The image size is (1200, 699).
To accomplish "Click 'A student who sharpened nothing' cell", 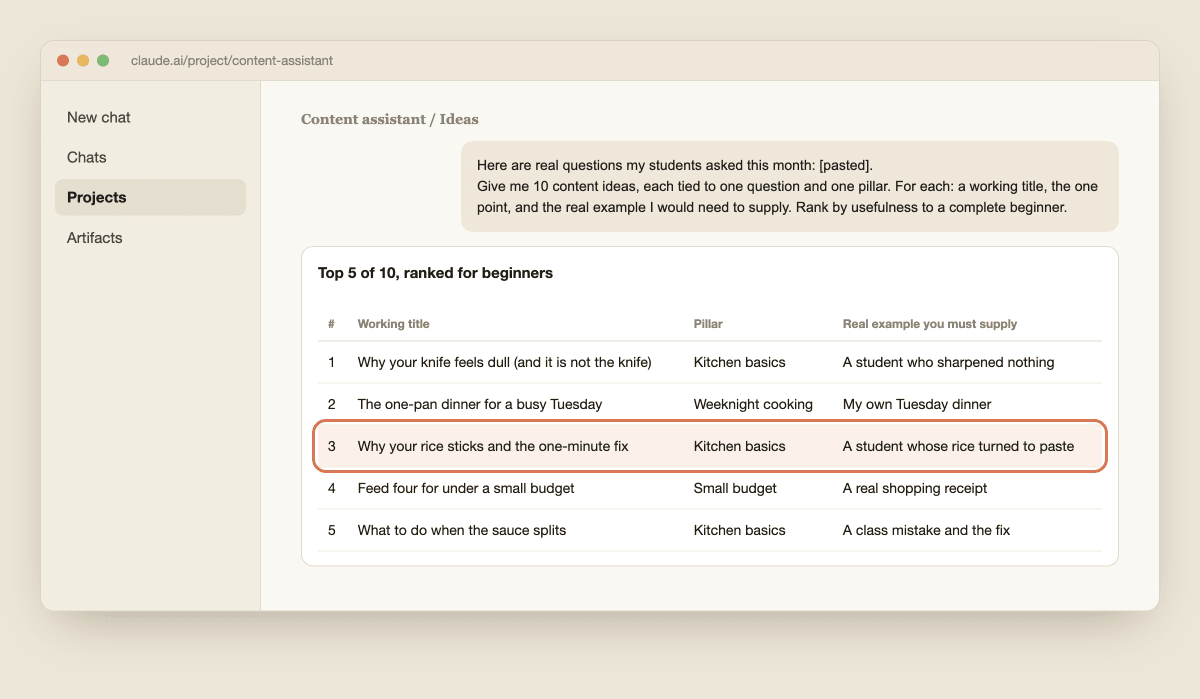I will click(949, 362).
